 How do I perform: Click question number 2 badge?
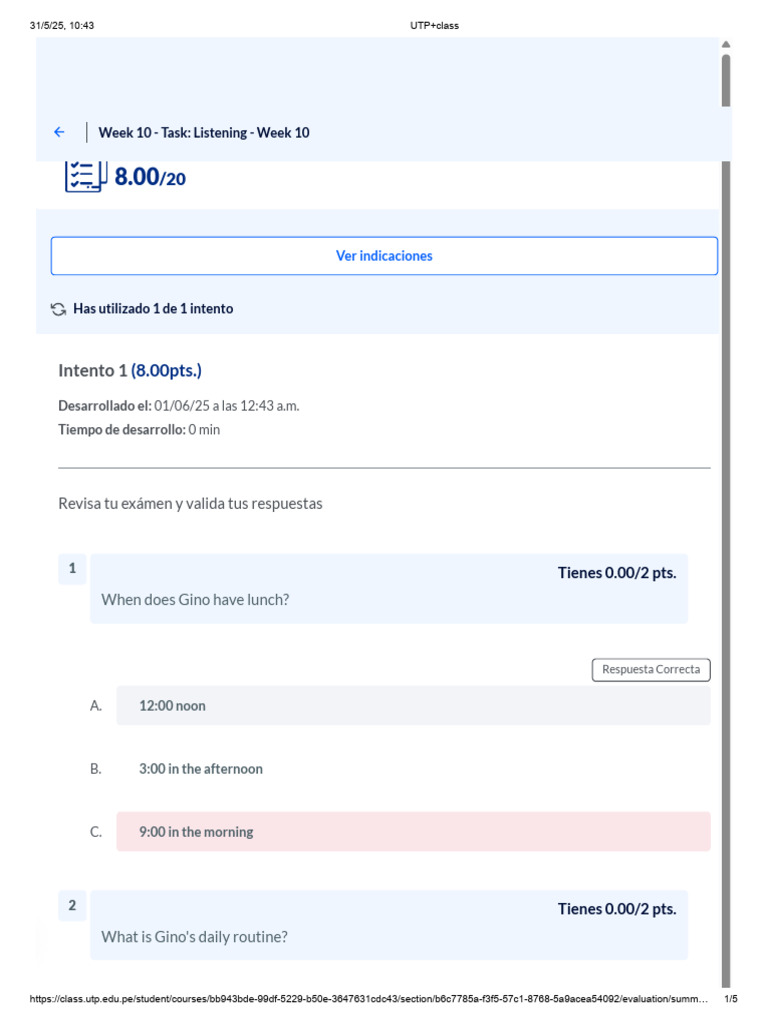tap(72, 905)
